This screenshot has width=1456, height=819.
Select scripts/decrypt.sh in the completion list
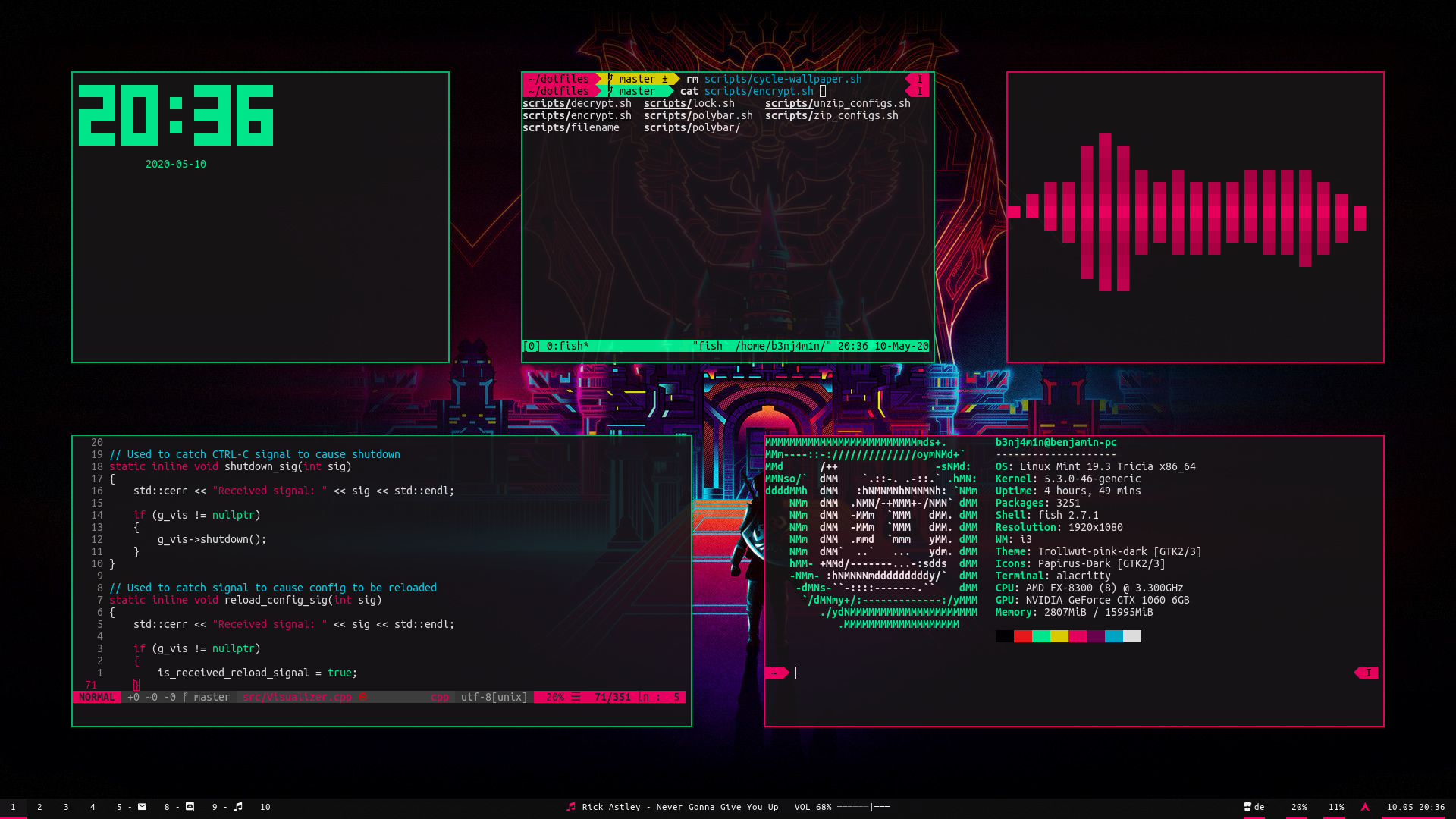tap(577, 103)
